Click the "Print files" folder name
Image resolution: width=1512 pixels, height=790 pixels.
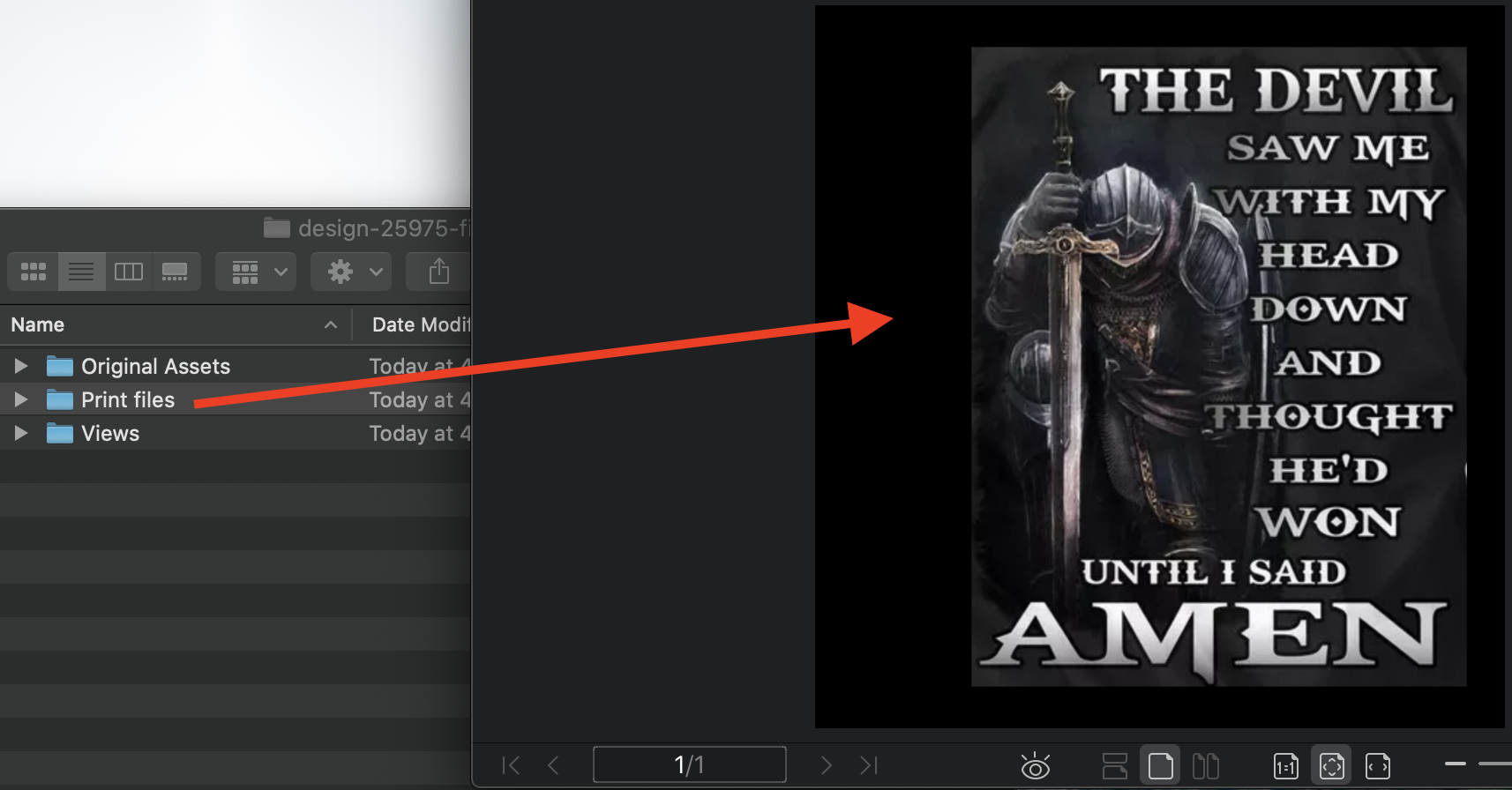(128, 399)
